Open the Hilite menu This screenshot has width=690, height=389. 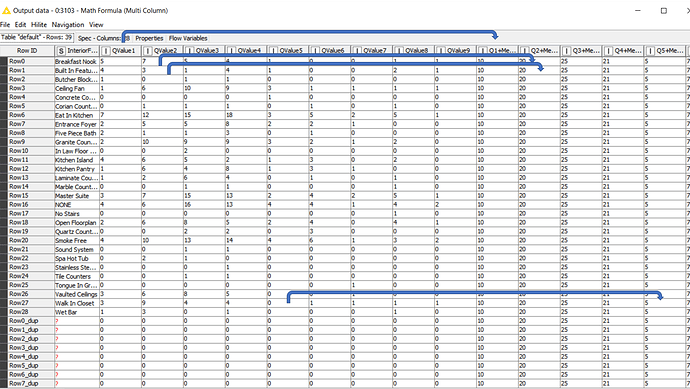(39, 25)
